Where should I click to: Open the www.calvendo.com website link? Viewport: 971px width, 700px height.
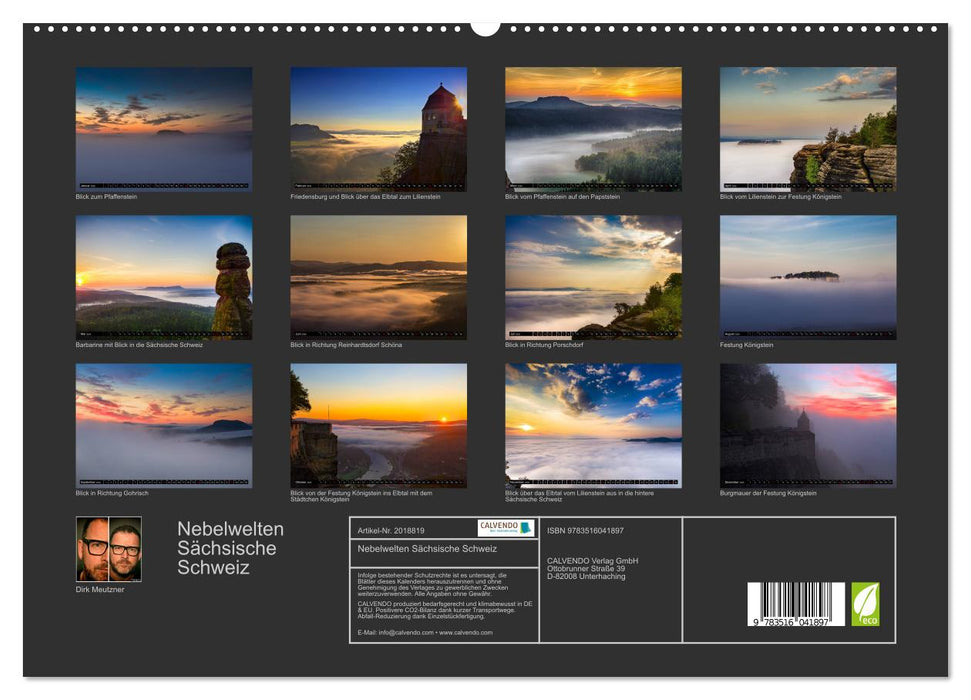pos(465,632)
